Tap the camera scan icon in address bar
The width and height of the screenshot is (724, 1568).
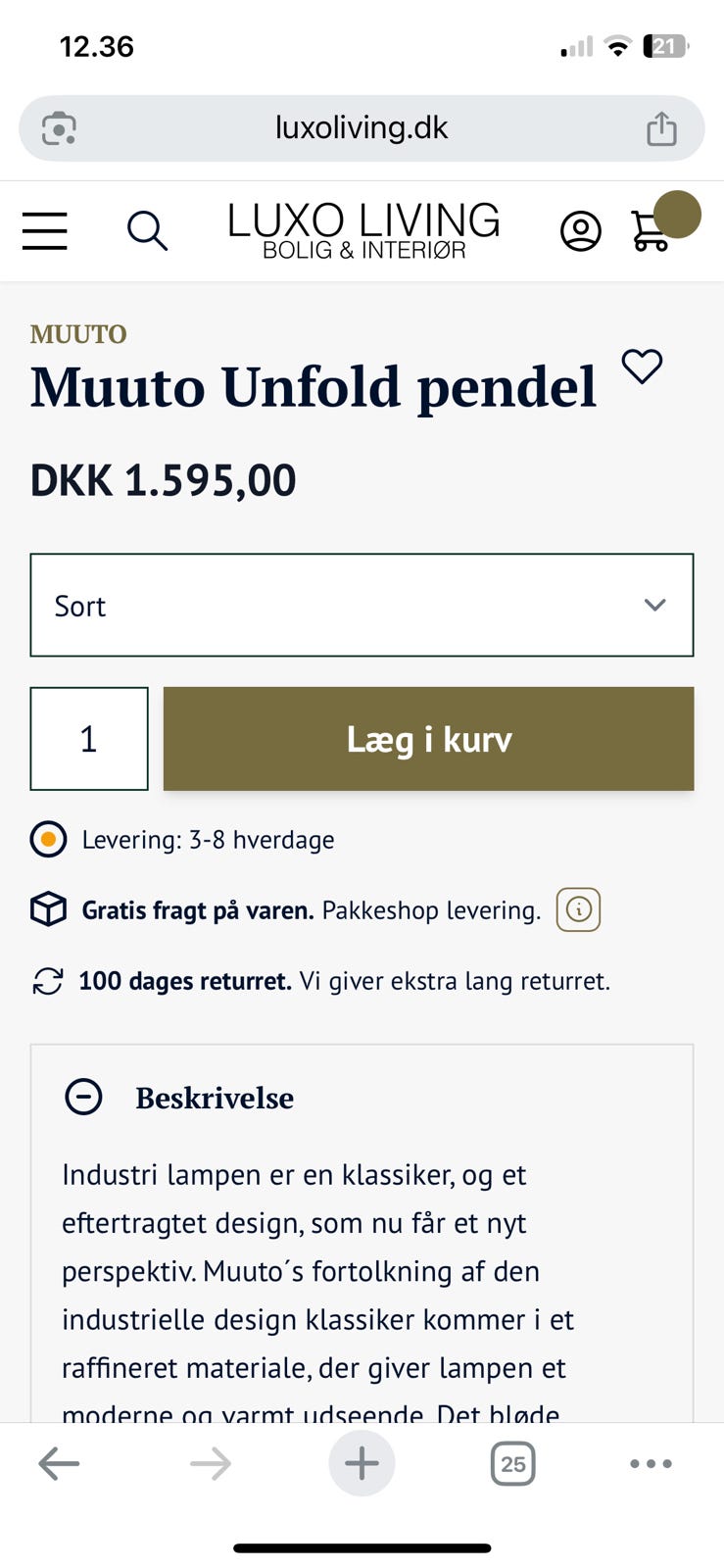pos(59,128)
